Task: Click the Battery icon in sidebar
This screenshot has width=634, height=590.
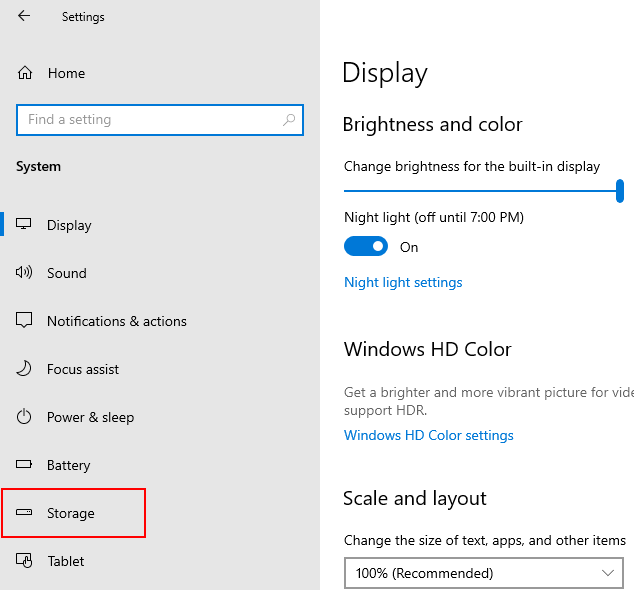Action: (24, 464)
